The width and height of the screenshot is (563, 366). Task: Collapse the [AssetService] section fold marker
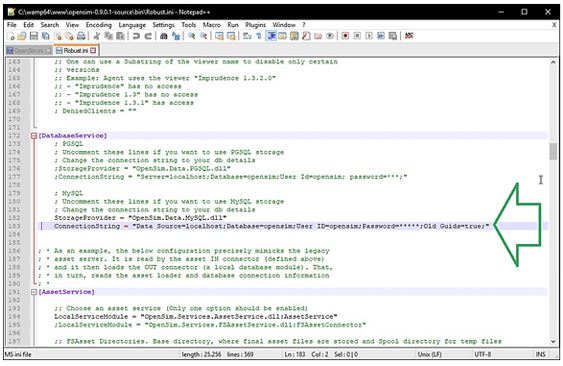coord(34,292)
